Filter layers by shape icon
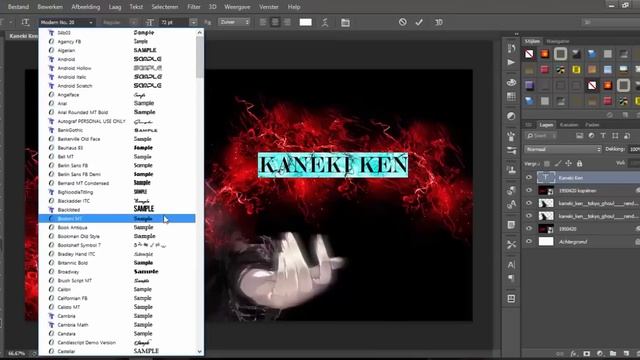The width and height of the screenshot is (640, 360). [x=615, y=136]
